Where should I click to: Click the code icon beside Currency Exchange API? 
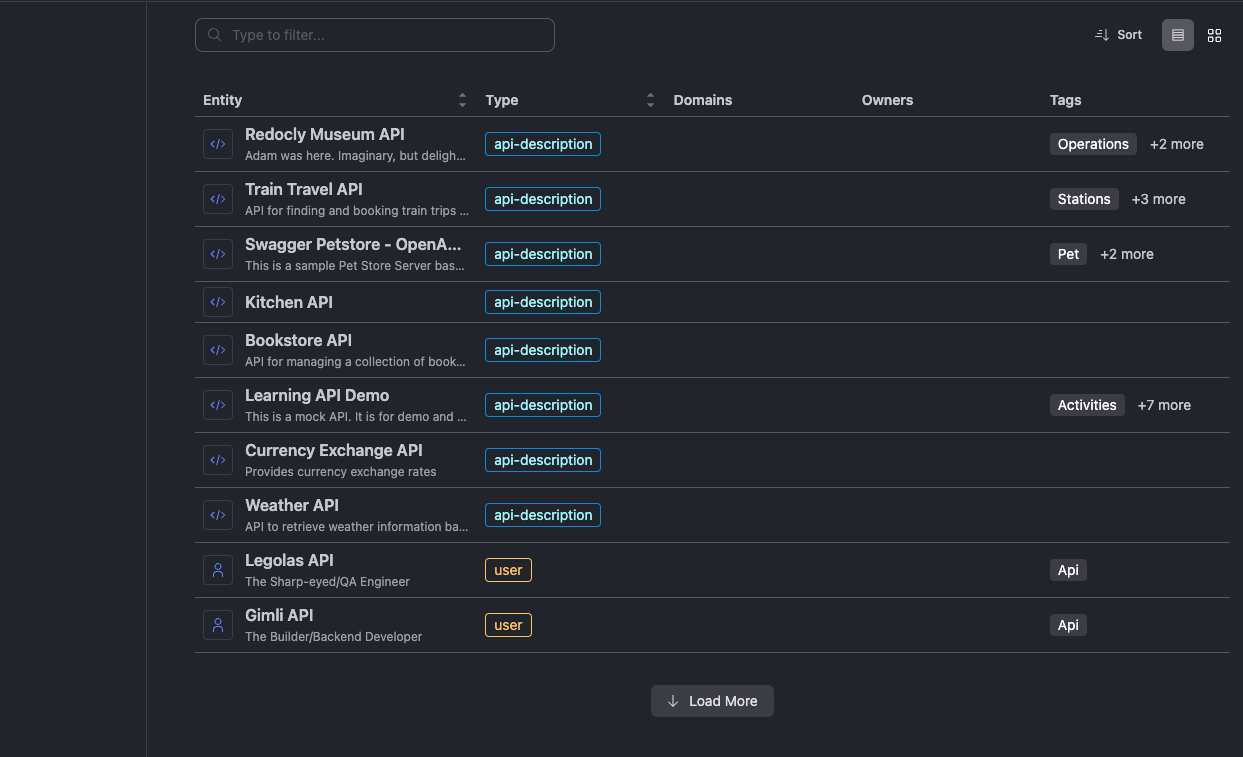coord(218,460)
